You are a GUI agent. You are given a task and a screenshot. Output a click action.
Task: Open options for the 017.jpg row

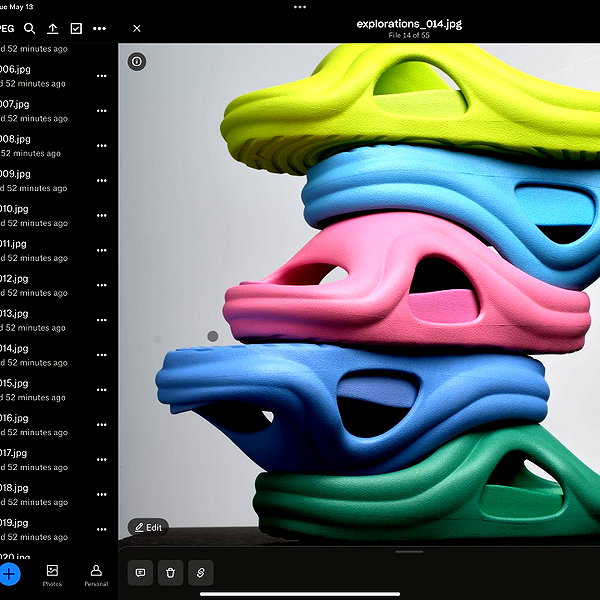click(x=102, y=459)
